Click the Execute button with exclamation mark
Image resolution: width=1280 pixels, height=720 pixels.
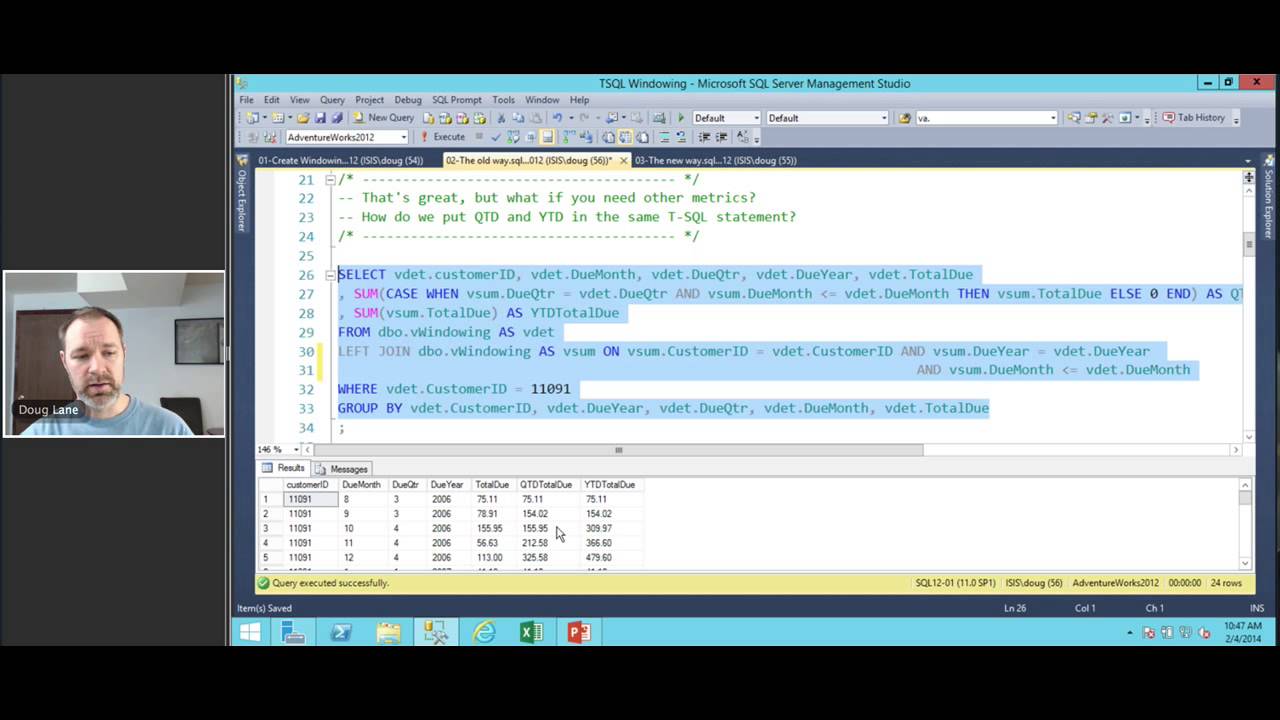(443, 137)
